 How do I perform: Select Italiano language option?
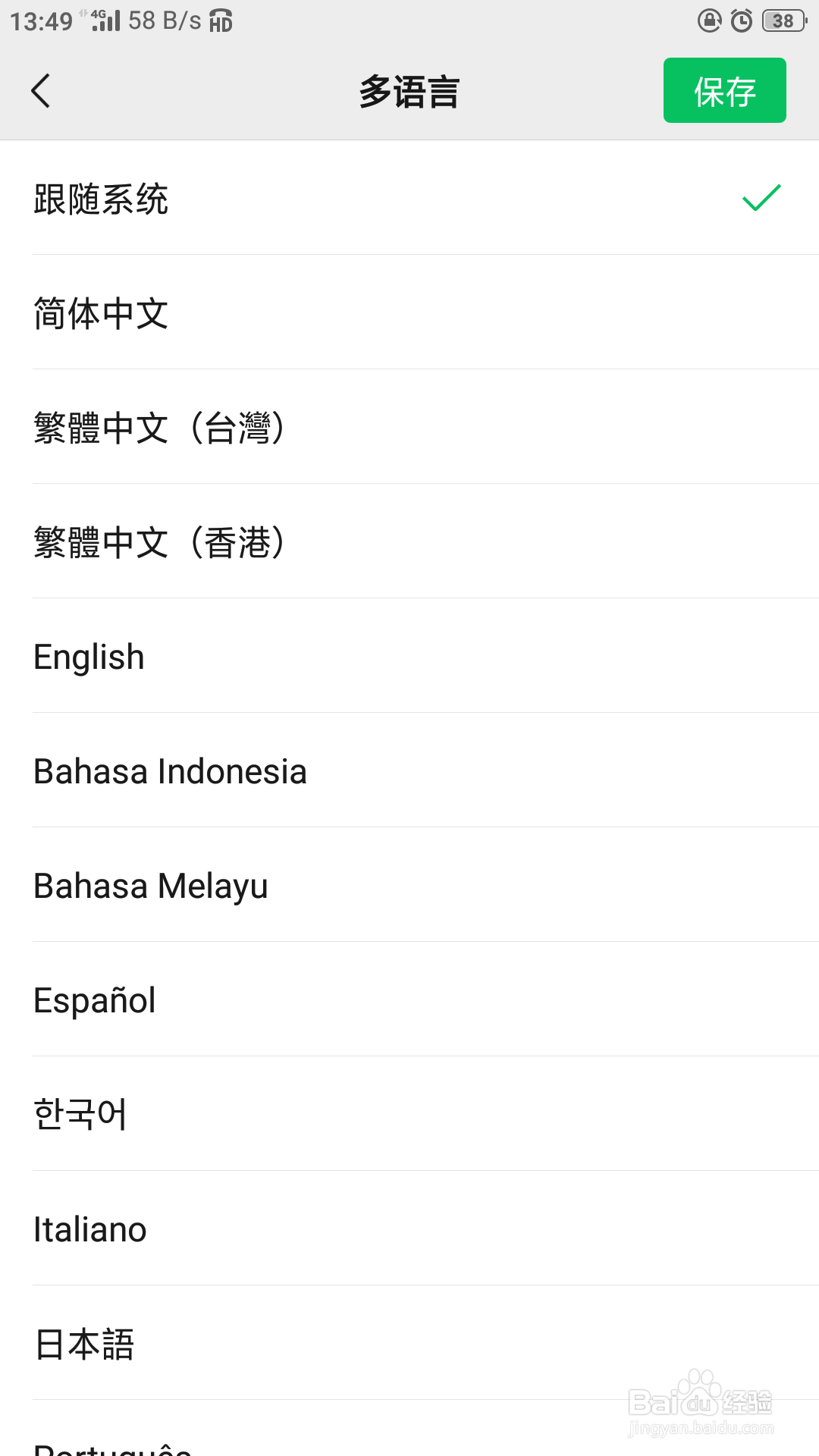tap(90, 1229)
